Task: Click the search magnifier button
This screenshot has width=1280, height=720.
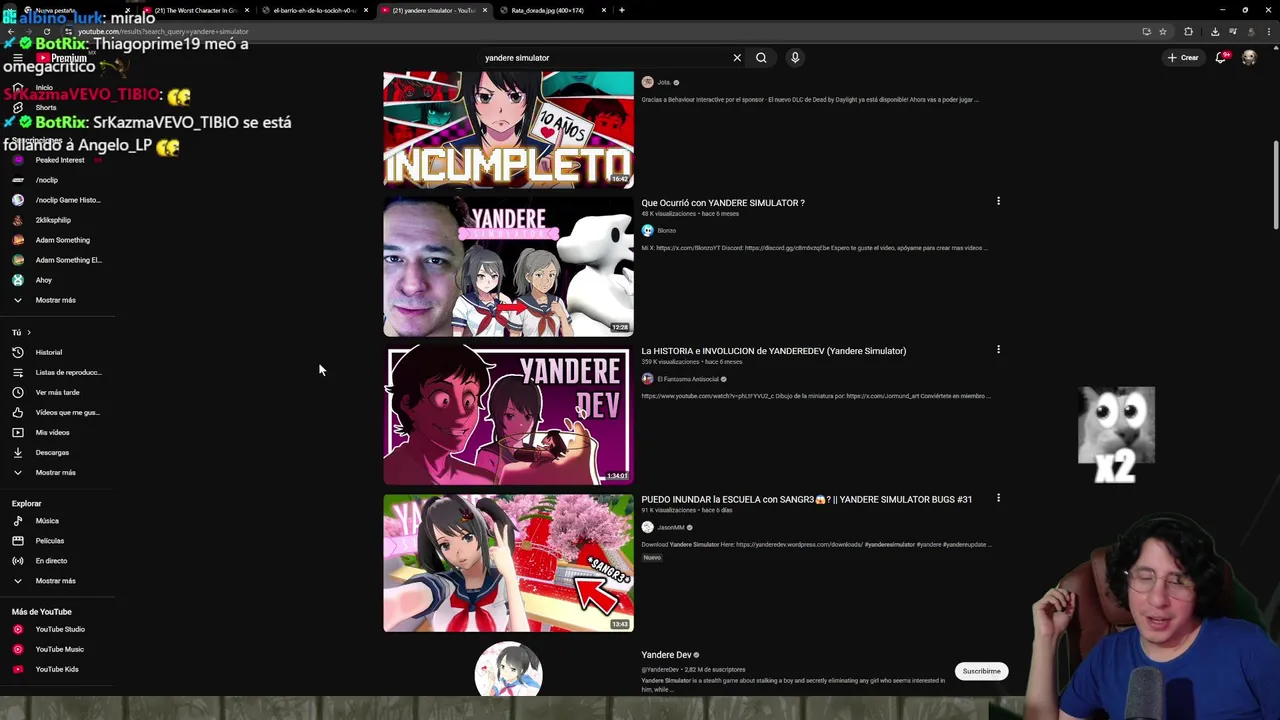Action: [x=761, y=57]
